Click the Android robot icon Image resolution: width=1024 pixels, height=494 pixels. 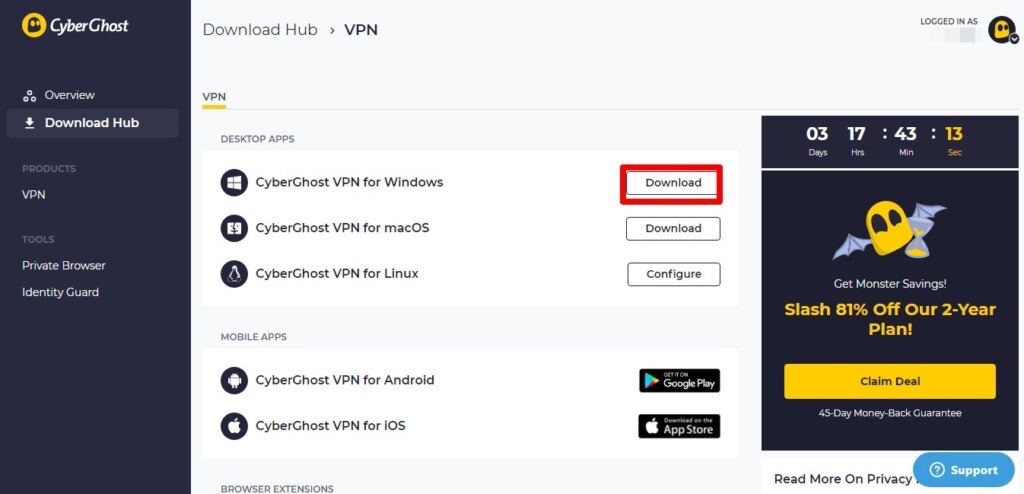[234, 380]
